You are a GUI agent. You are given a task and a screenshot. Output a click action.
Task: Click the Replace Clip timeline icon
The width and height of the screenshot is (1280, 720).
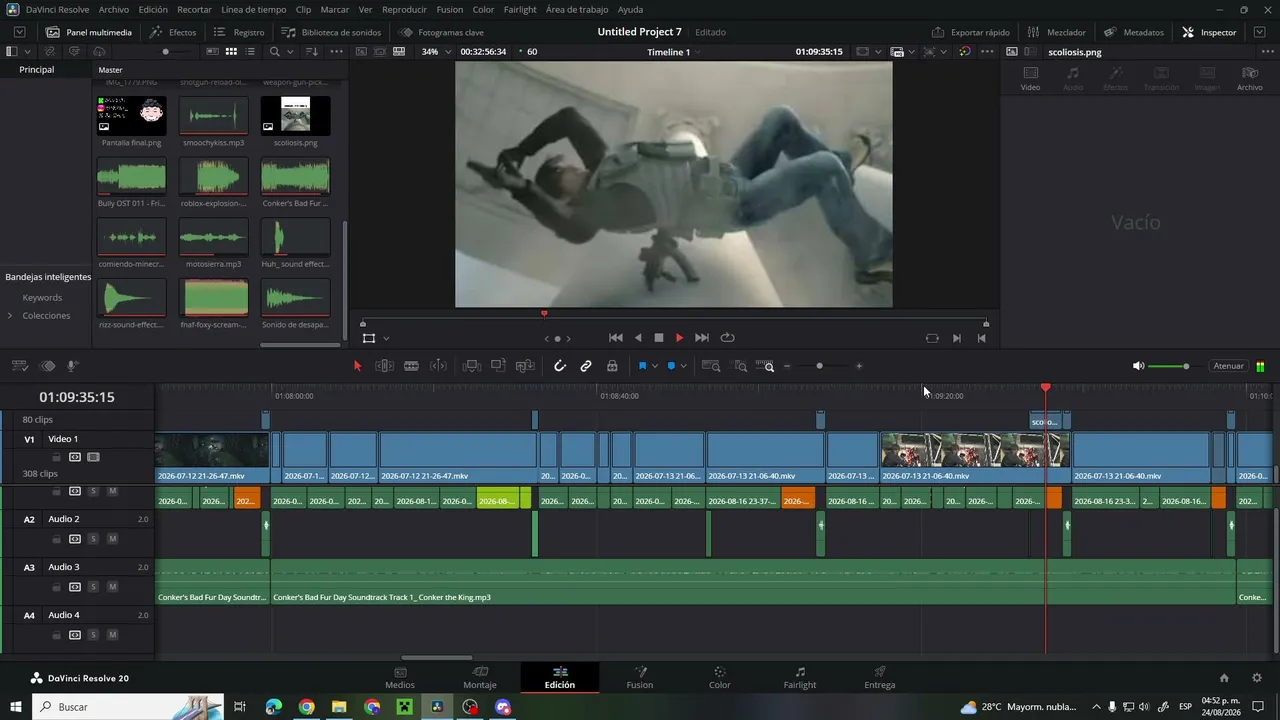pos(525,366)
